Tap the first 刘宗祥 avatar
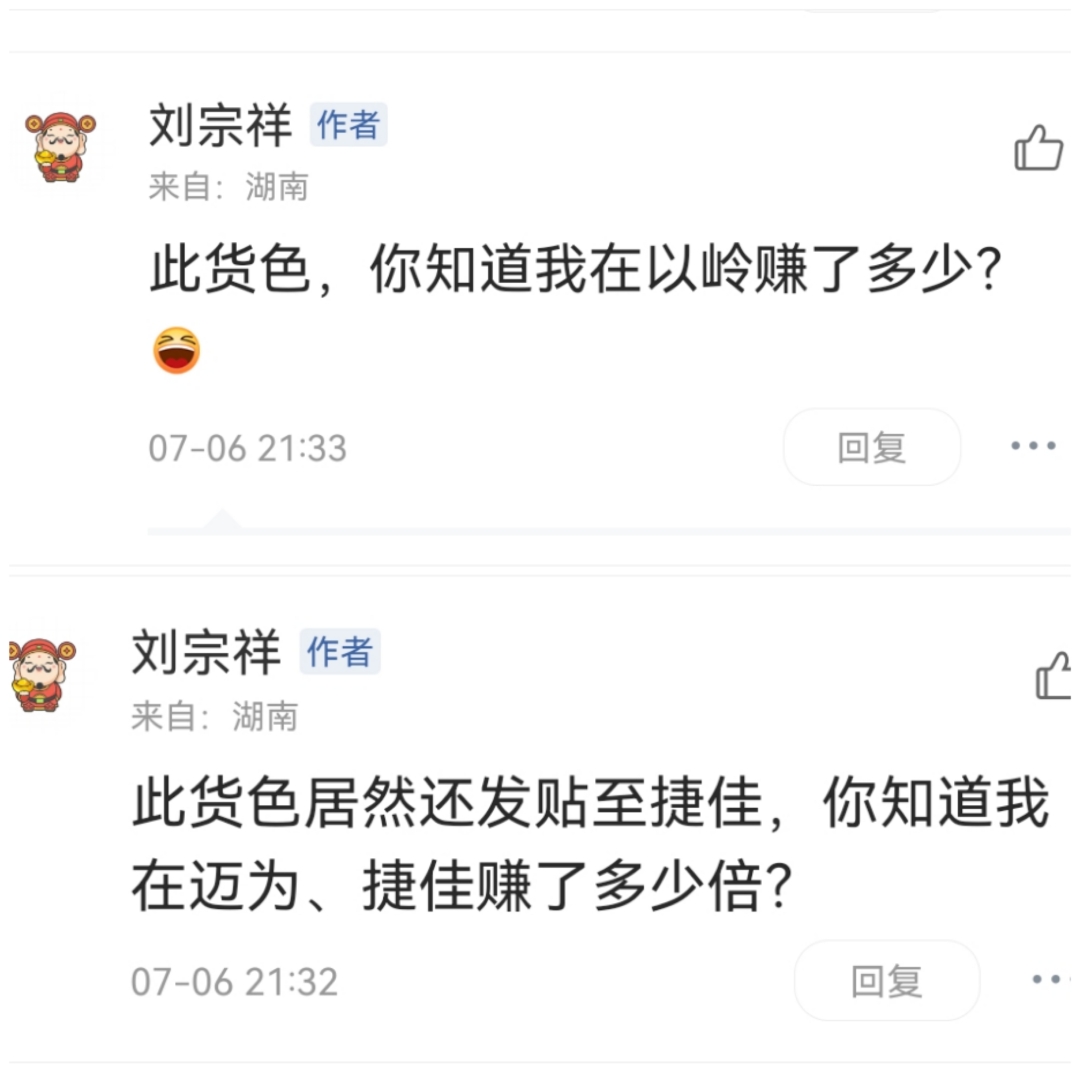The width and height of the screenshot is (1080, 1080). tap(61, 147)
